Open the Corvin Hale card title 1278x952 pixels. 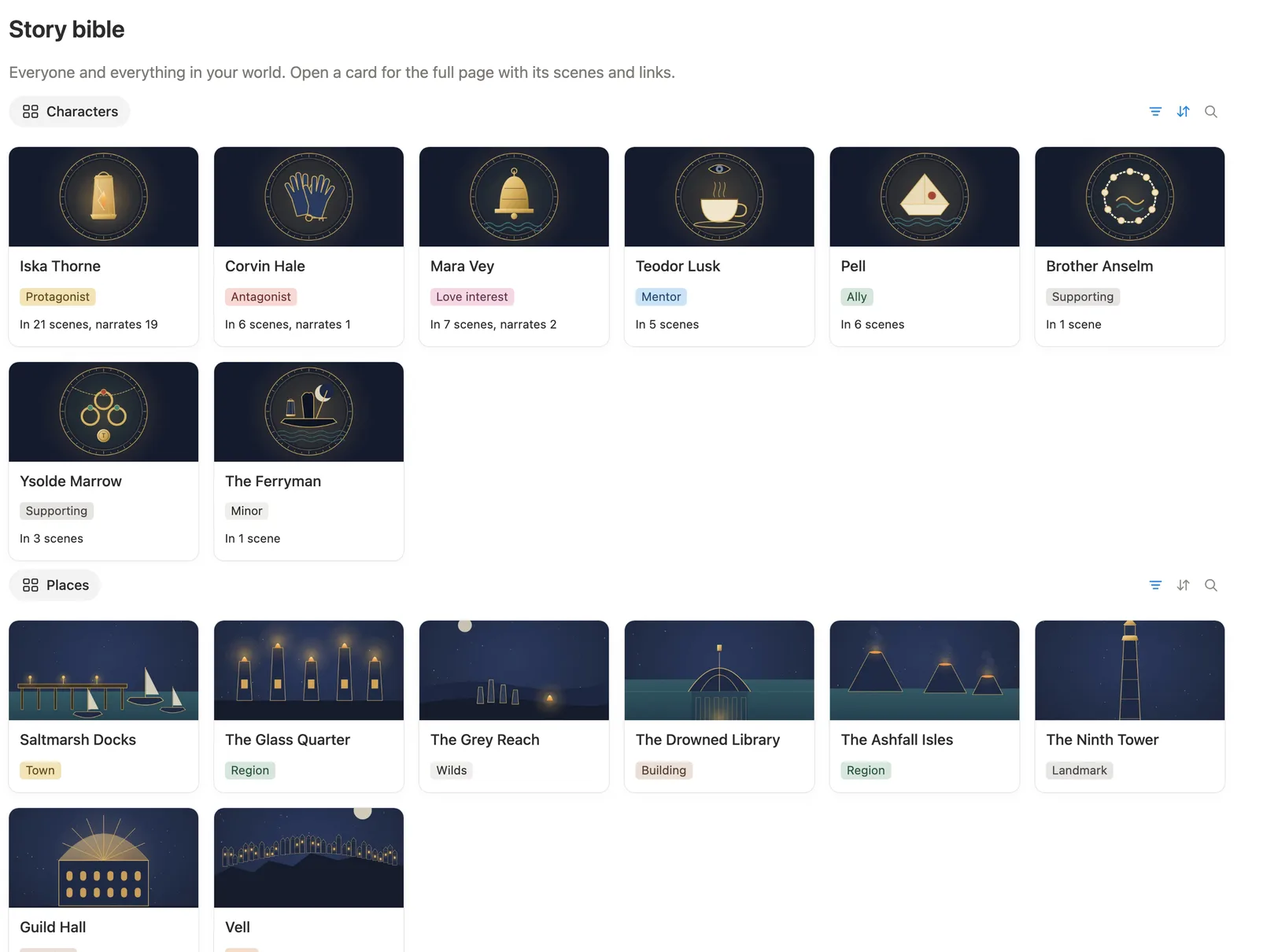point(265,266)
